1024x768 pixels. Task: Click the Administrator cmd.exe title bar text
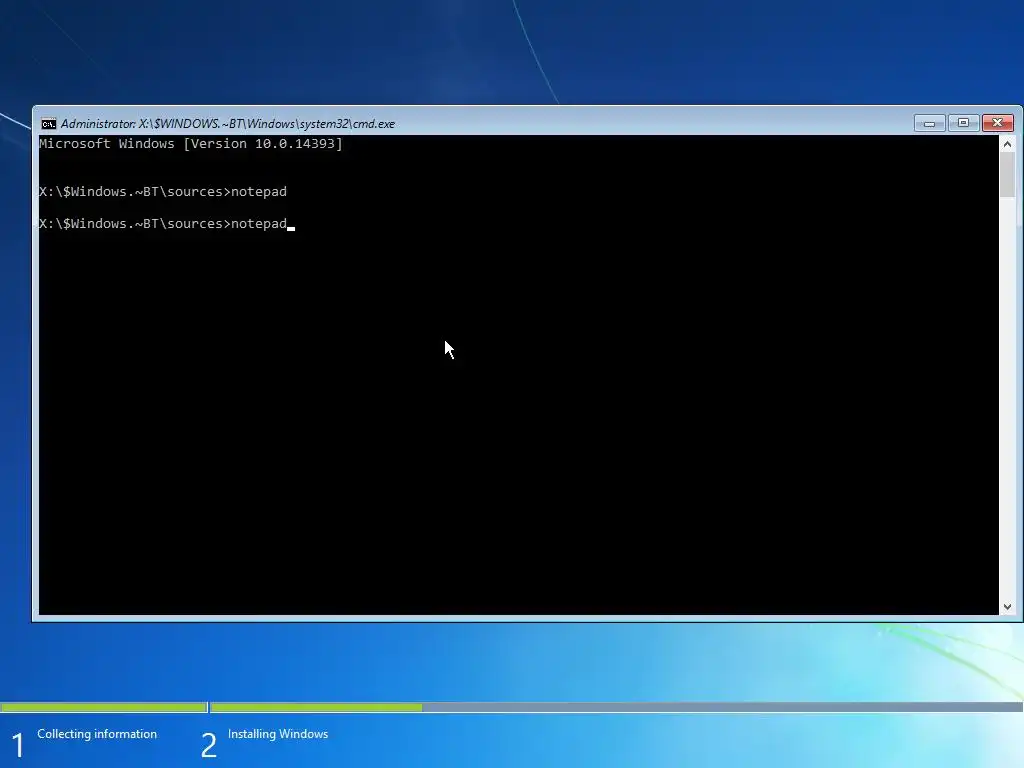point(228,123)
